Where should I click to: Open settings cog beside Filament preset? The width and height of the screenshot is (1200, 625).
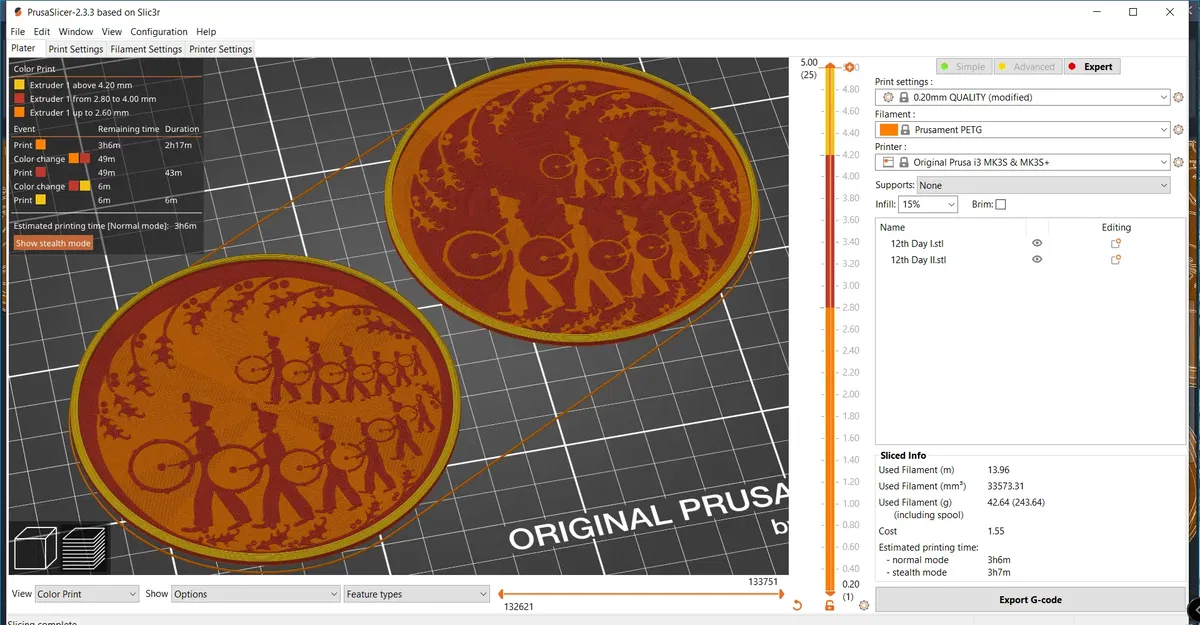pos(1178,130)
